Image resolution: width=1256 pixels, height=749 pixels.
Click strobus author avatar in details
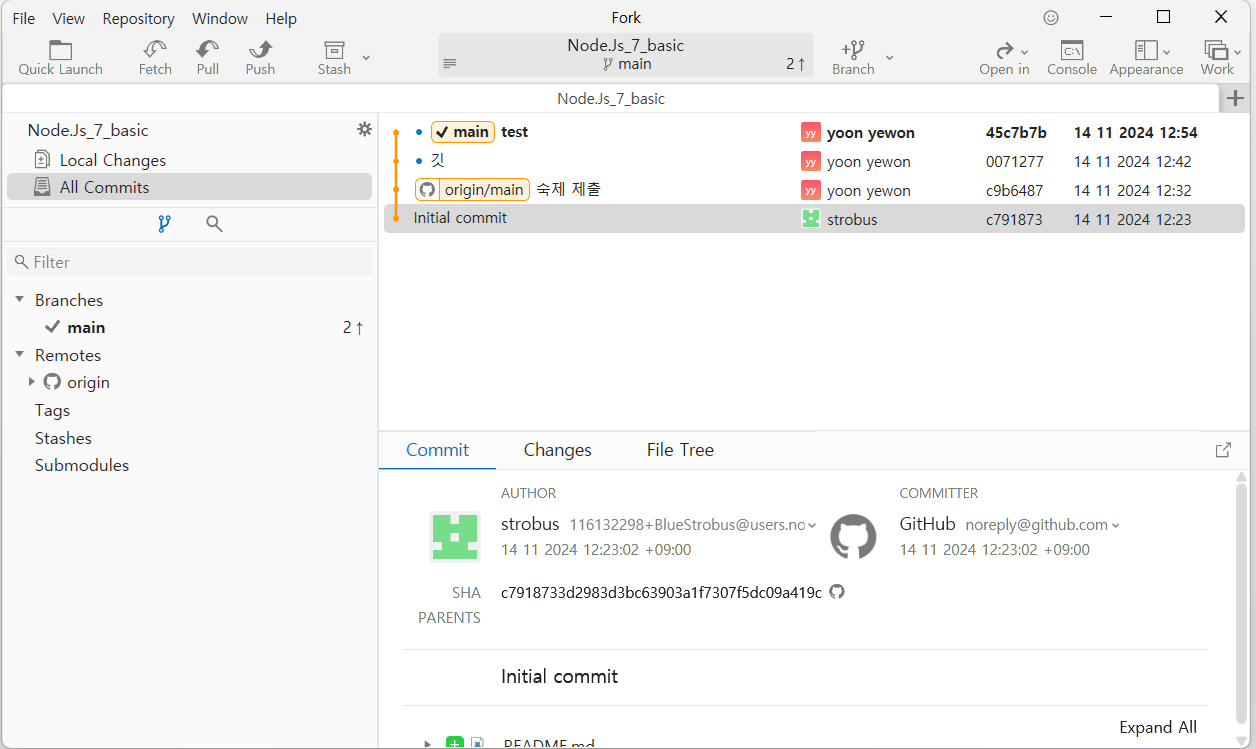pyautogui.click(x=454, y=537)
